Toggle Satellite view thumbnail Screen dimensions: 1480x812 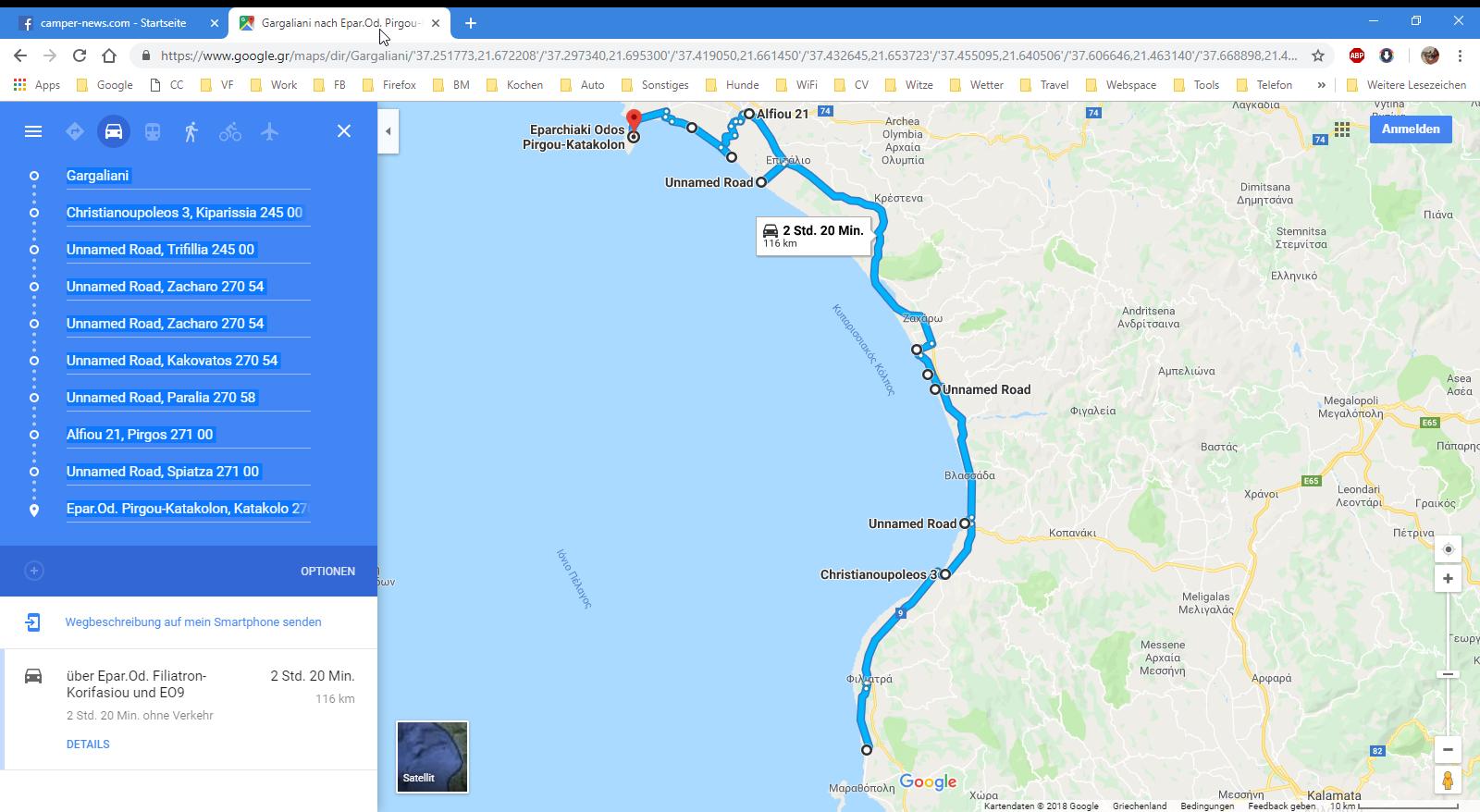432,757
